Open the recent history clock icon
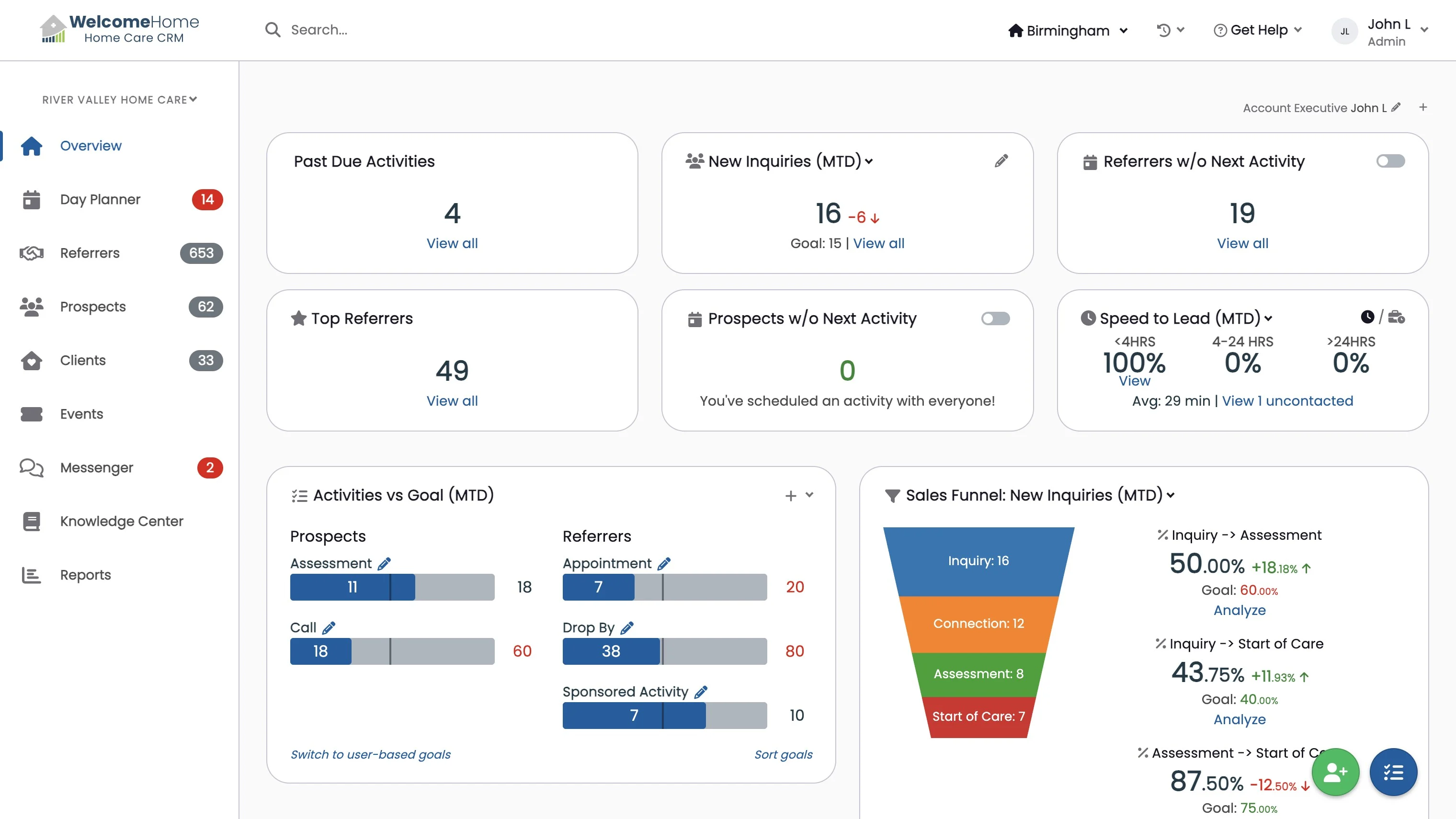The image size is (1456, 819). (x=1163, y=30)
